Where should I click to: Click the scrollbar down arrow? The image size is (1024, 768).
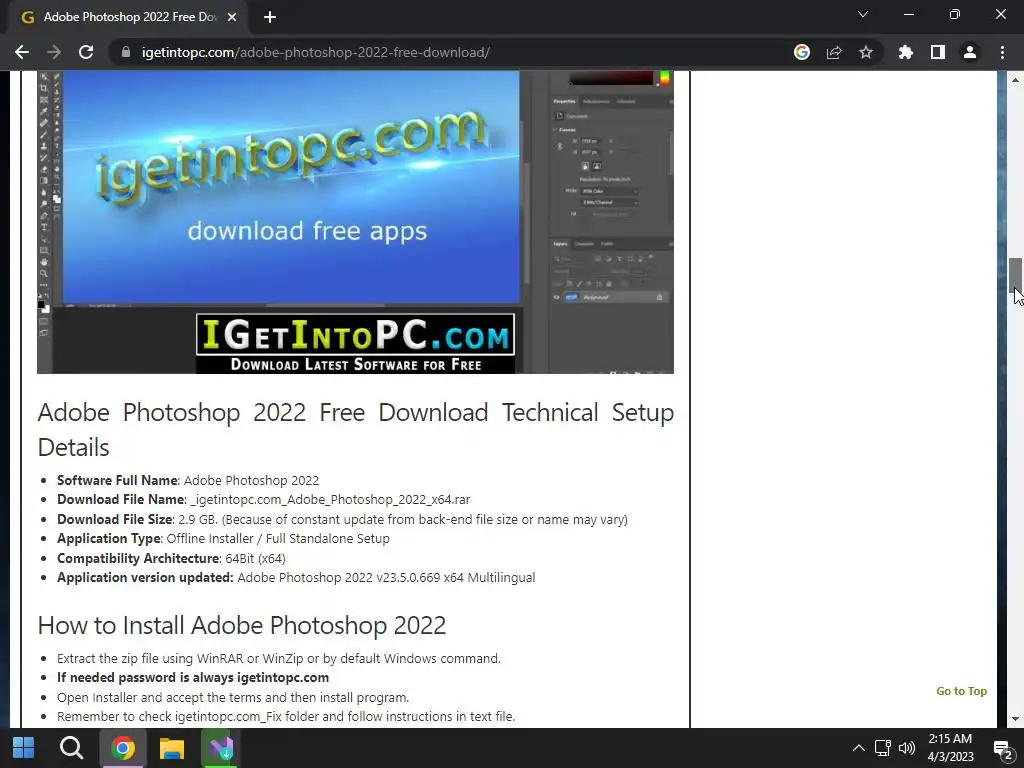[1015, 719]
